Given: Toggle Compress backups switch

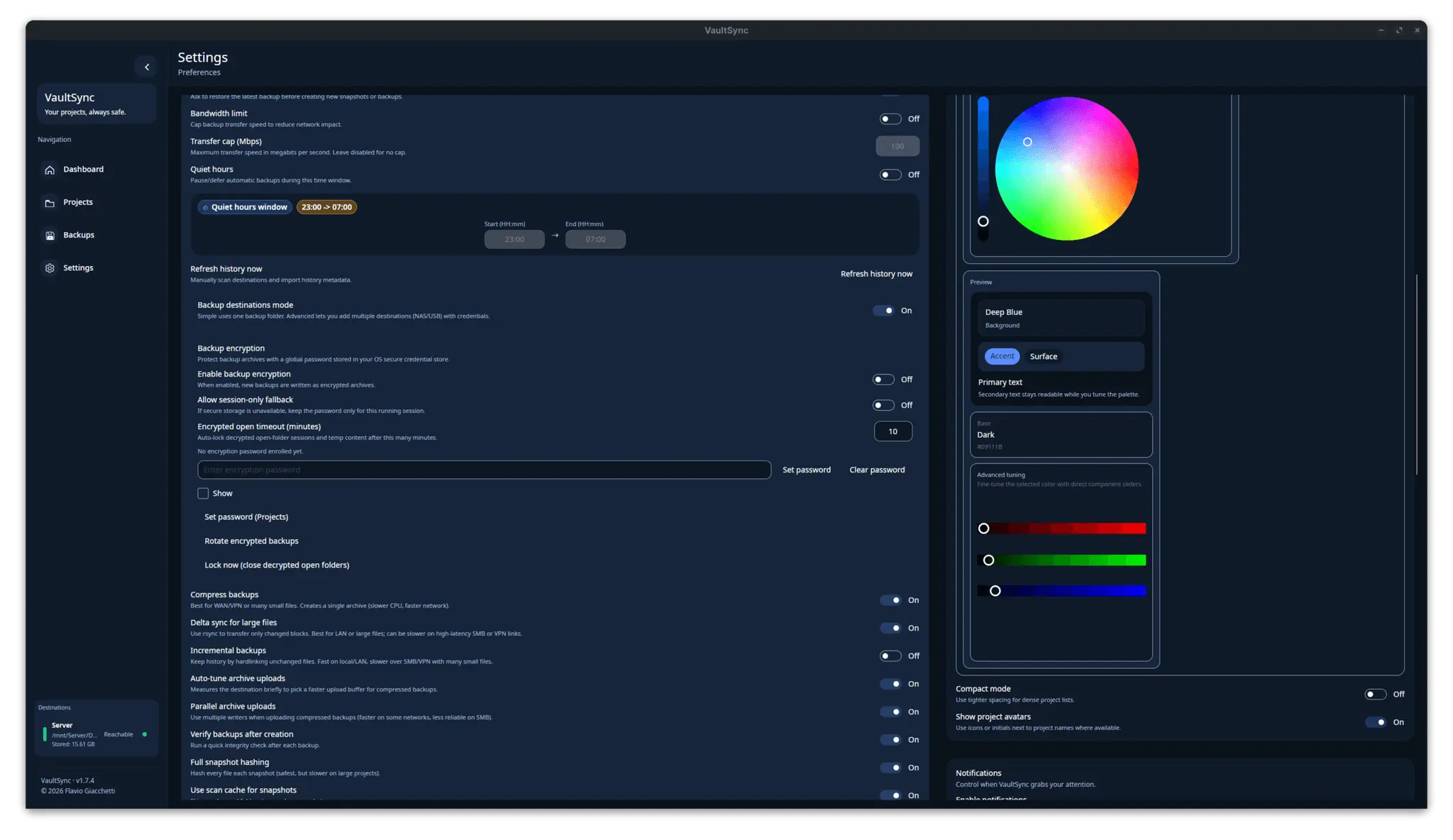Looking at the screenshot, I should pos(890,600).
